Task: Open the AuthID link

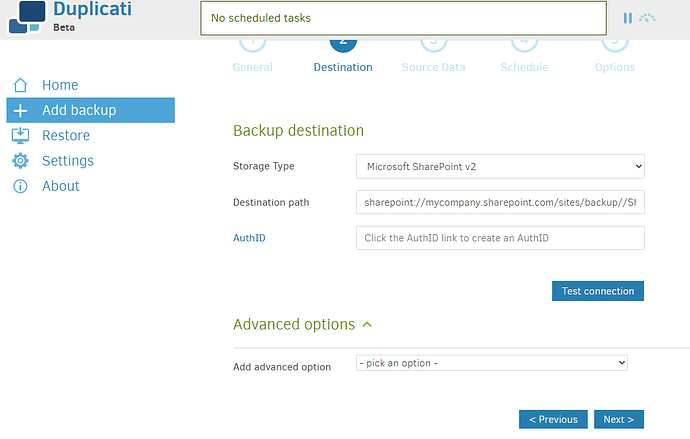Action: (x=249, y=238)
